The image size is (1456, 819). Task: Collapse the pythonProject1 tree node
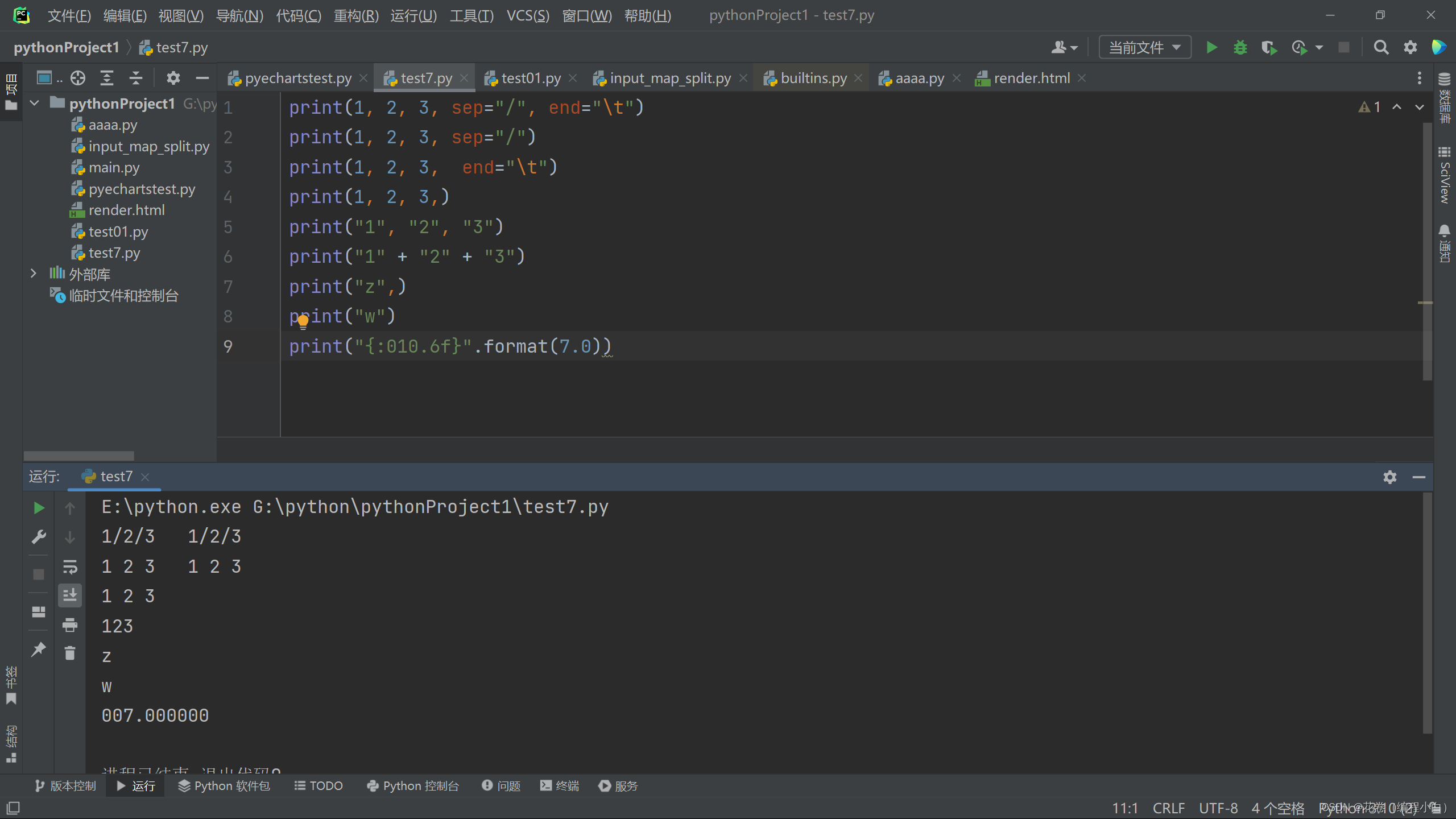point(34,103)
